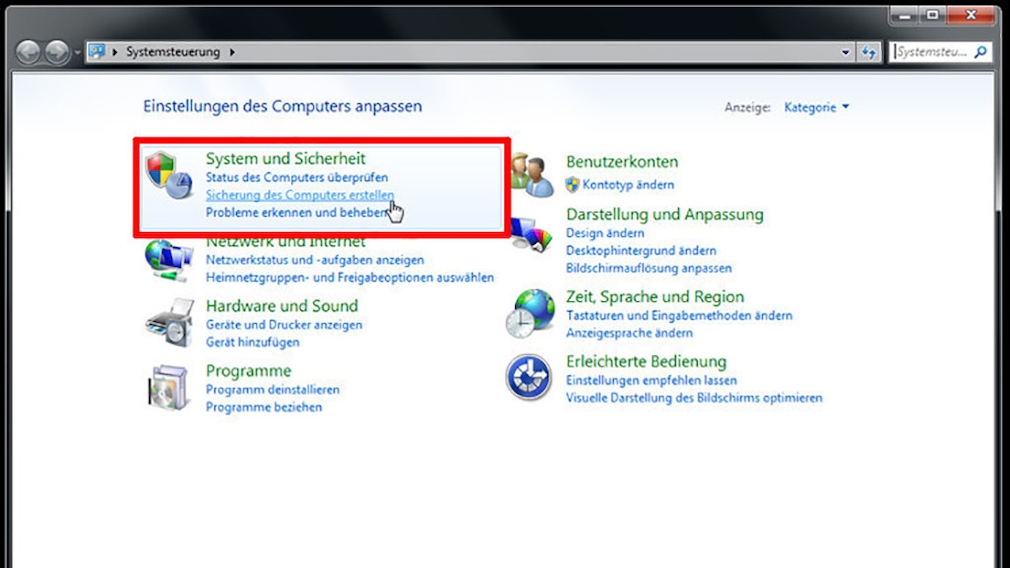Click Einstellungen empfehlen lassen link
1010x568 pixels.
pyautogui.click(x=651, y=381)
